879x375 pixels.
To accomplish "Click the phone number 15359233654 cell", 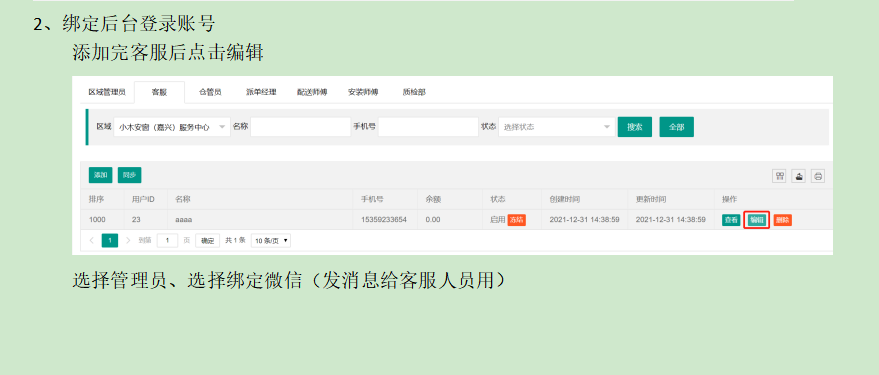I will 384,220.
